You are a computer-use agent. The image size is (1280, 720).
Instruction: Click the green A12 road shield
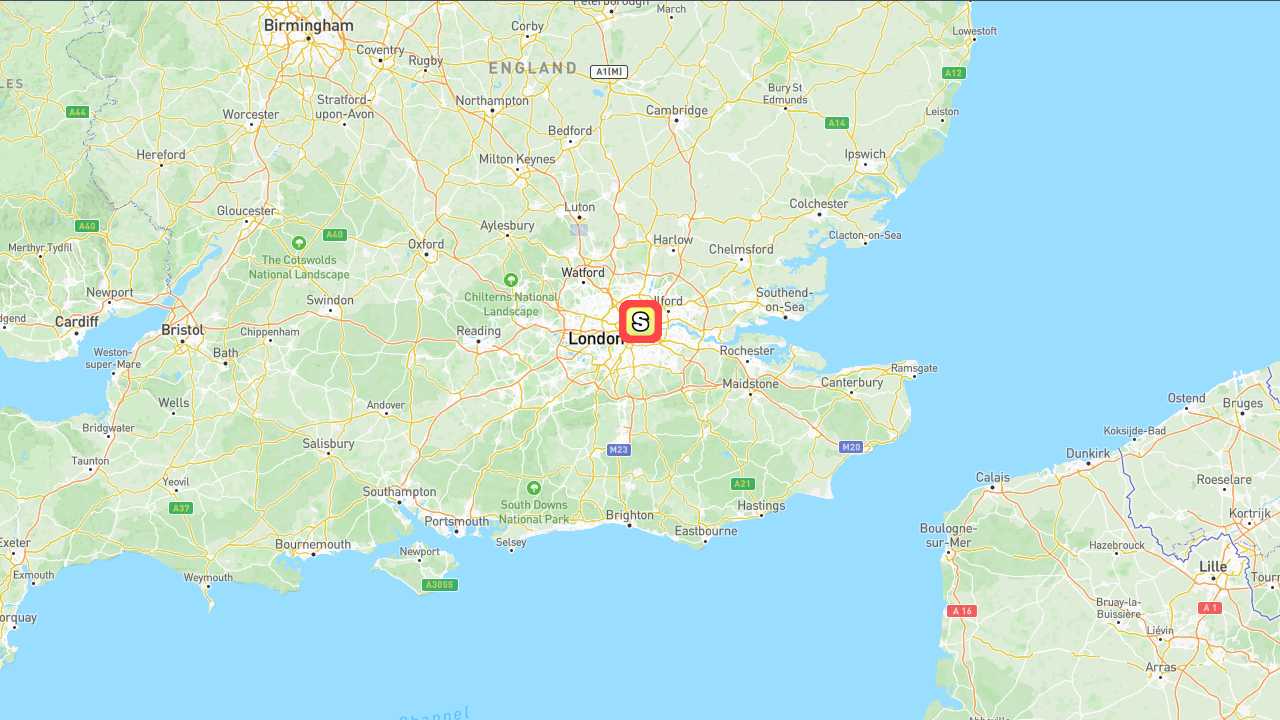(954, 73)
